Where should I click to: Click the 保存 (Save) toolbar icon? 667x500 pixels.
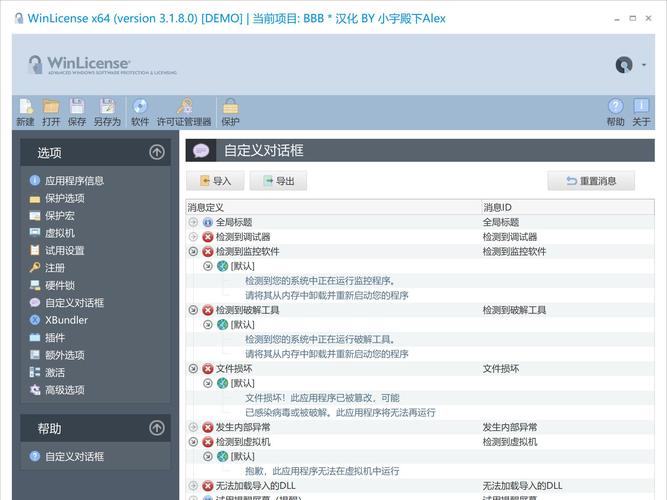tap(77, 108)
